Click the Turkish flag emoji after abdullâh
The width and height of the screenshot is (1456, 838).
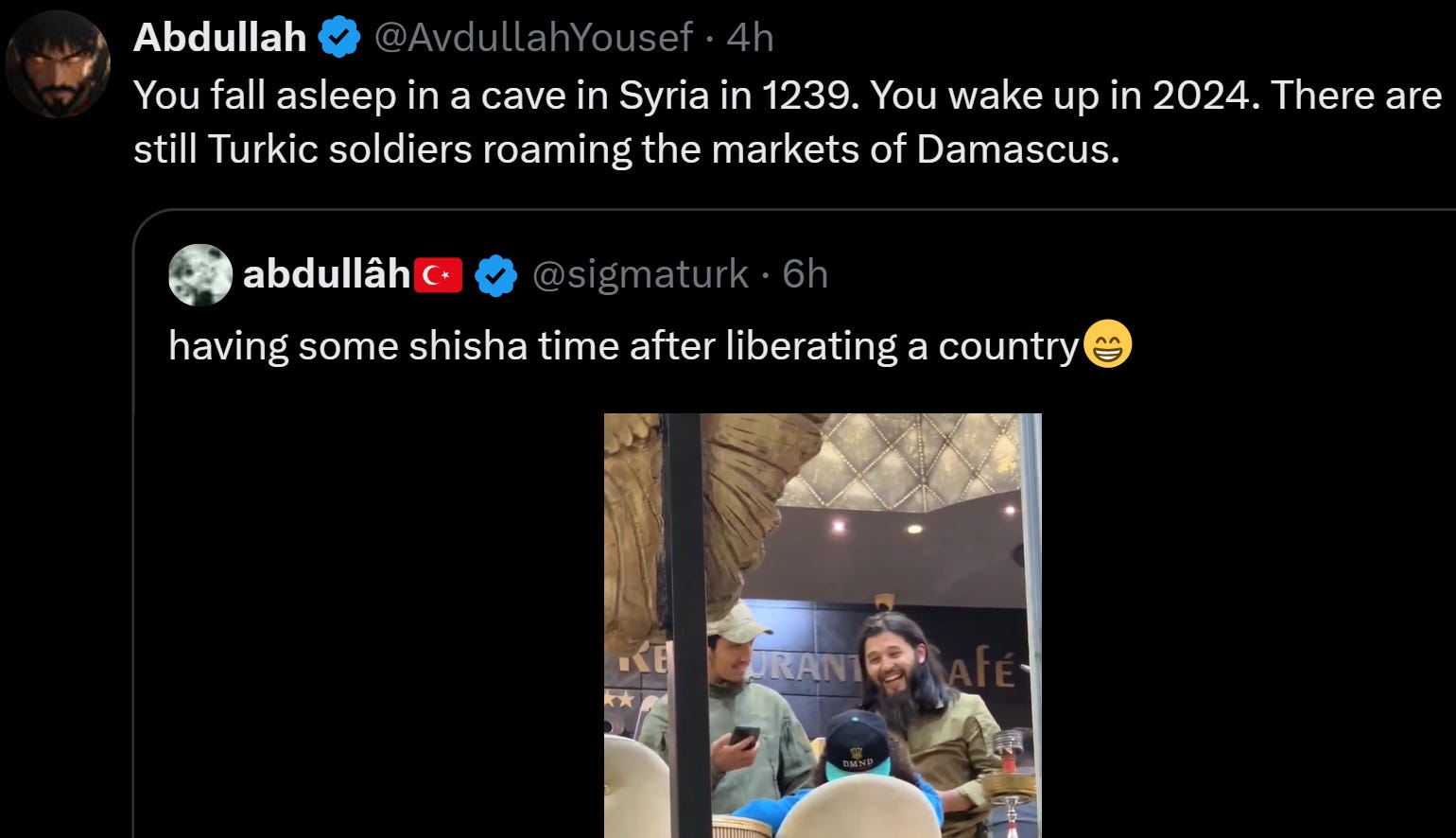[439, 275]
